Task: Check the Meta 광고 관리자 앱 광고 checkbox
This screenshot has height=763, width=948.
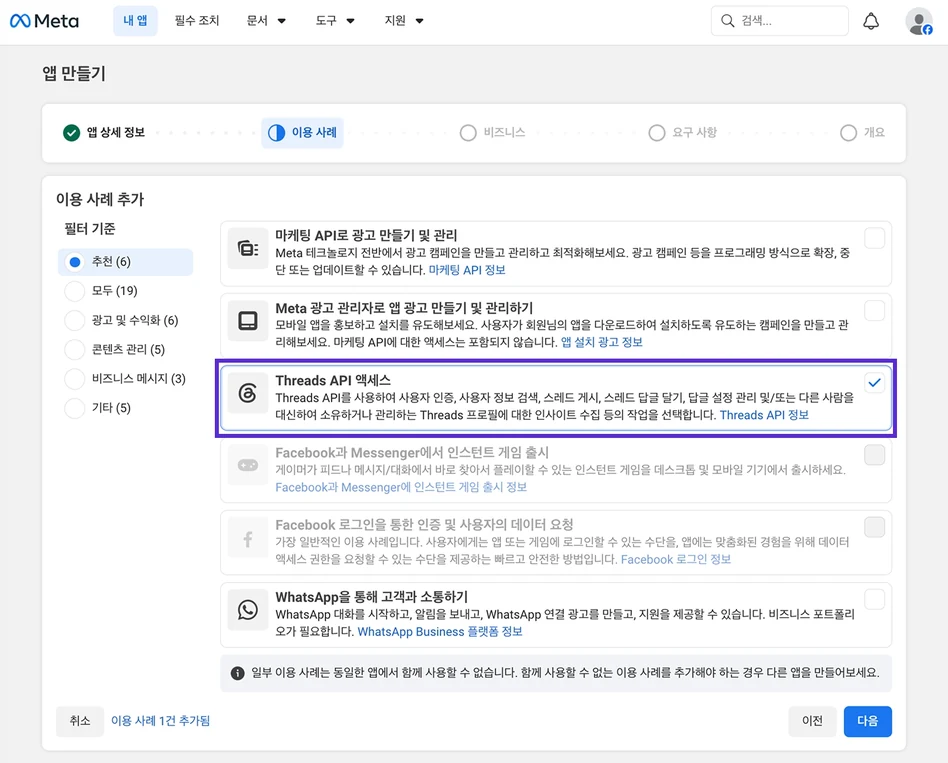Action: point(874,311)
